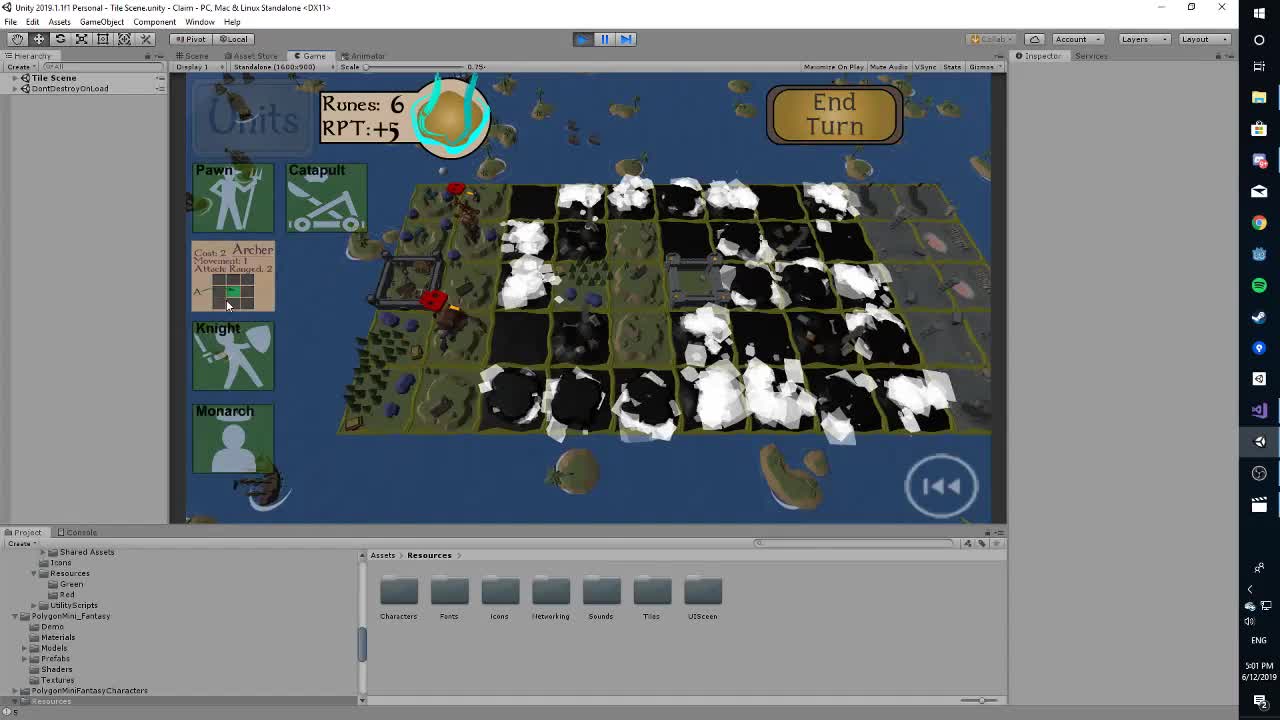
Task: Select the Pawn unit card
Action: pos(233,198)
